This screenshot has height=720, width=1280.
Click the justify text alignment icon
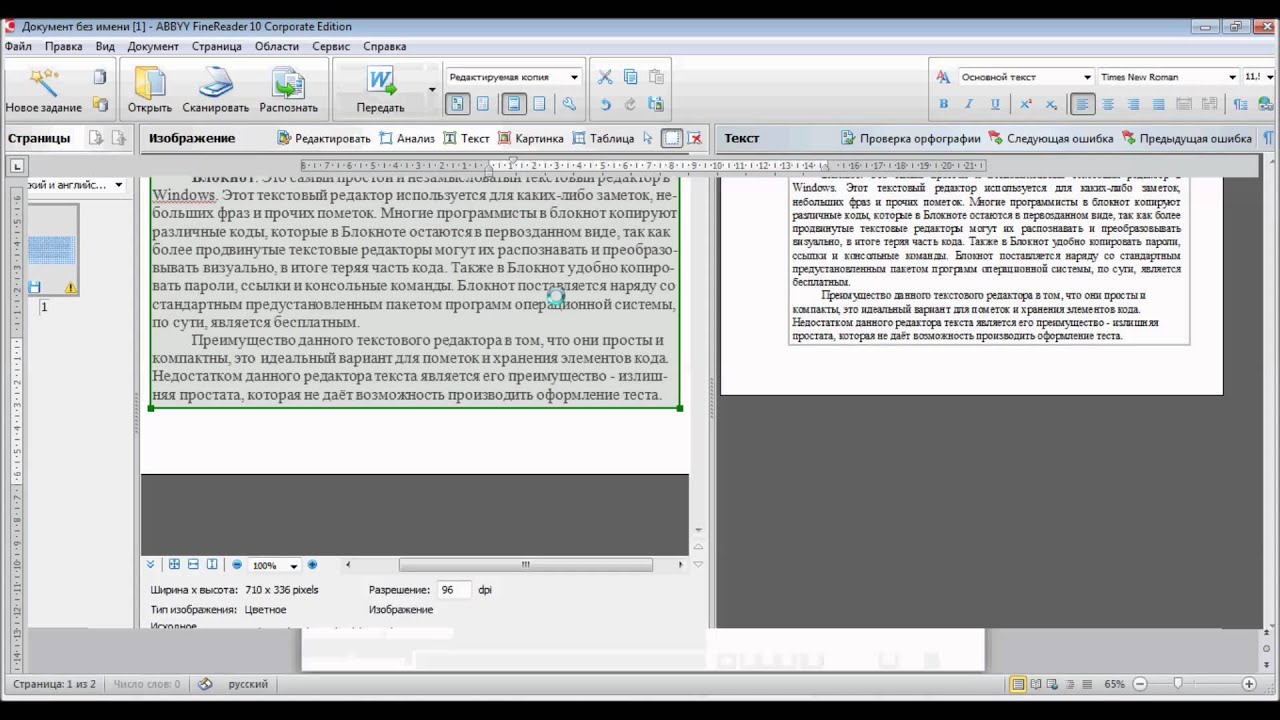1159,104
